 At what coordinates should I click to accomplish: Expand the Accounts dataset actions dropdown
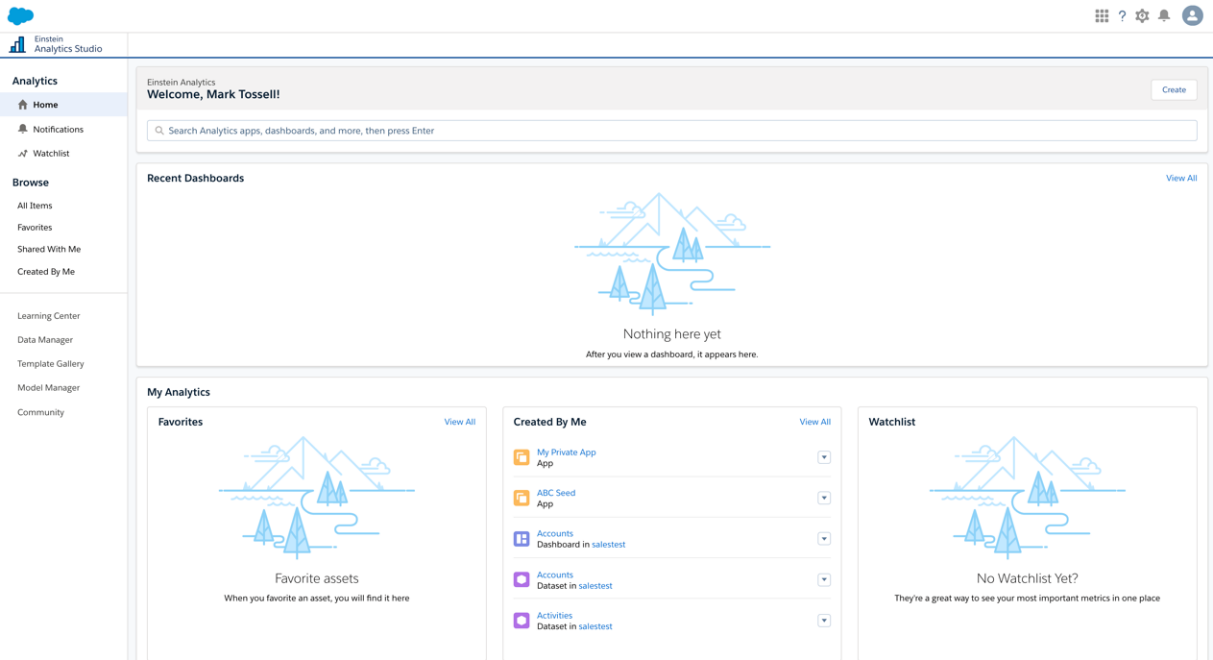click(x=824, y=580)
